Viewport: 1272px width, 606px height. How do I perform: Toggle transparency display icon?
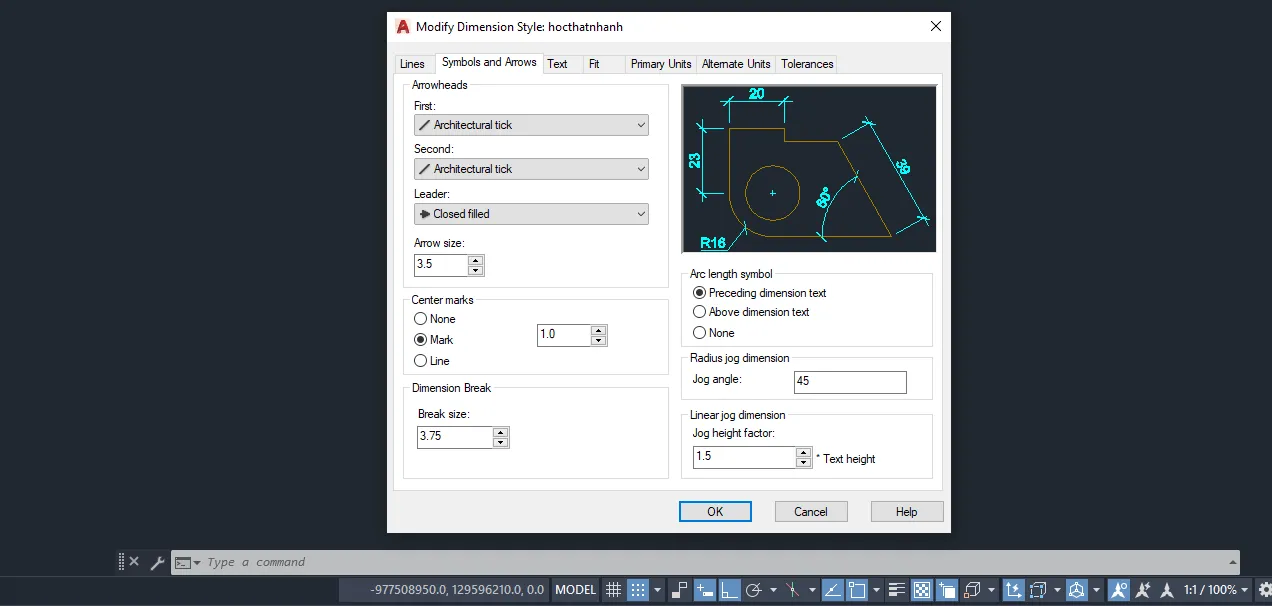tap(922, 590)
